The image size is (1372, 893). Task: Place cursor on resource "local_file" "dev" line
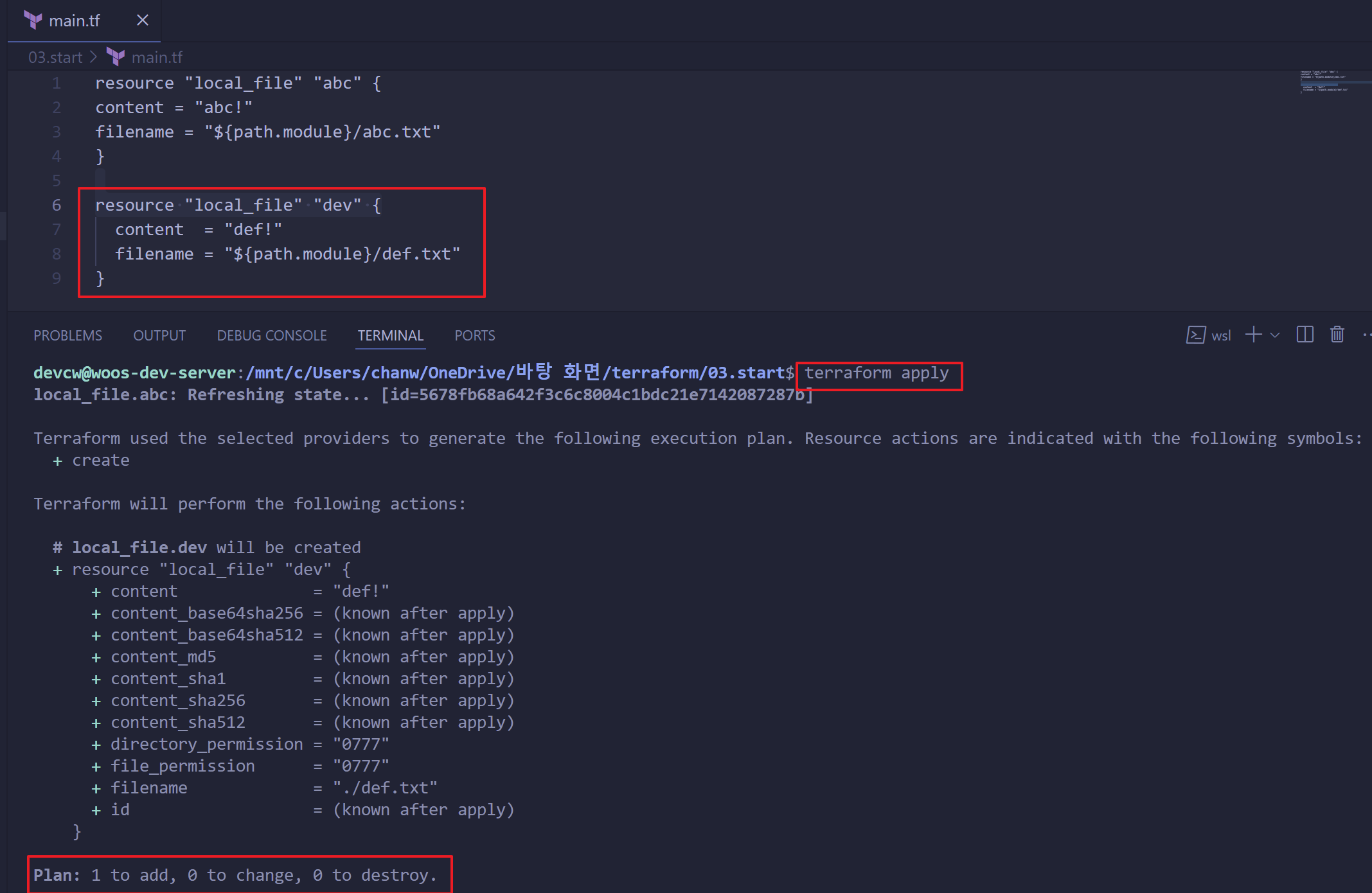[238, 205]
